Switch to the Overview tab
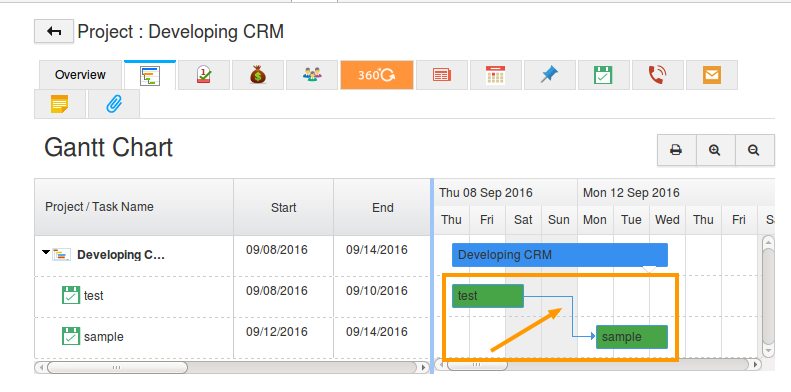The width and height of the screenshot is (791, 392). tap(80, 75)
